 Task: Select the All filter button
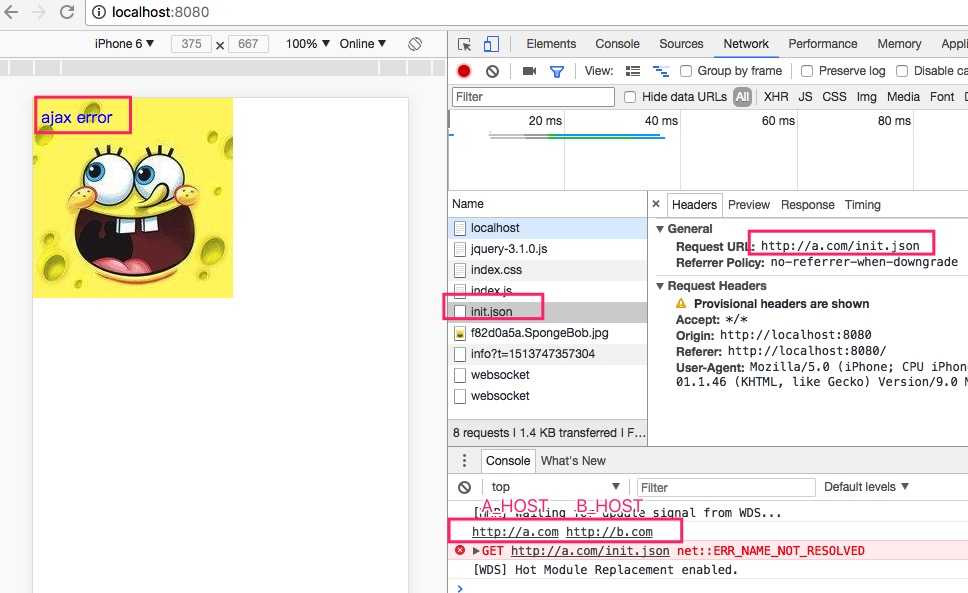coord(742,97)
